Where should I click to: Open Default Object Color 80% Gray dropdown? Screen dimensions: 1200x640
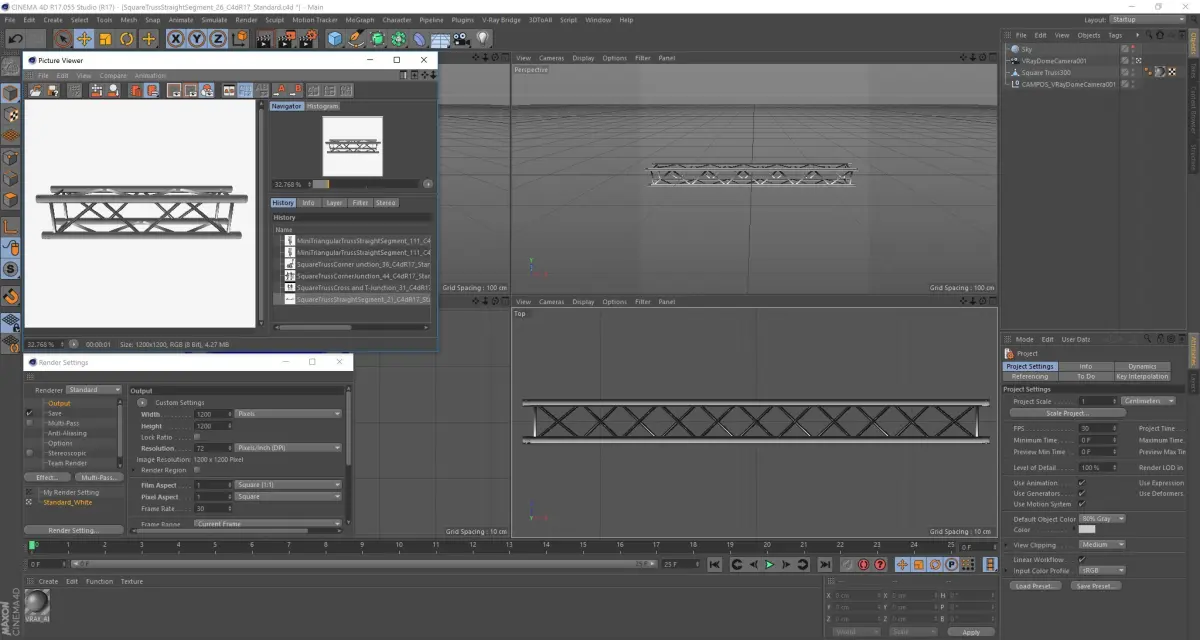click(1102, 519)
